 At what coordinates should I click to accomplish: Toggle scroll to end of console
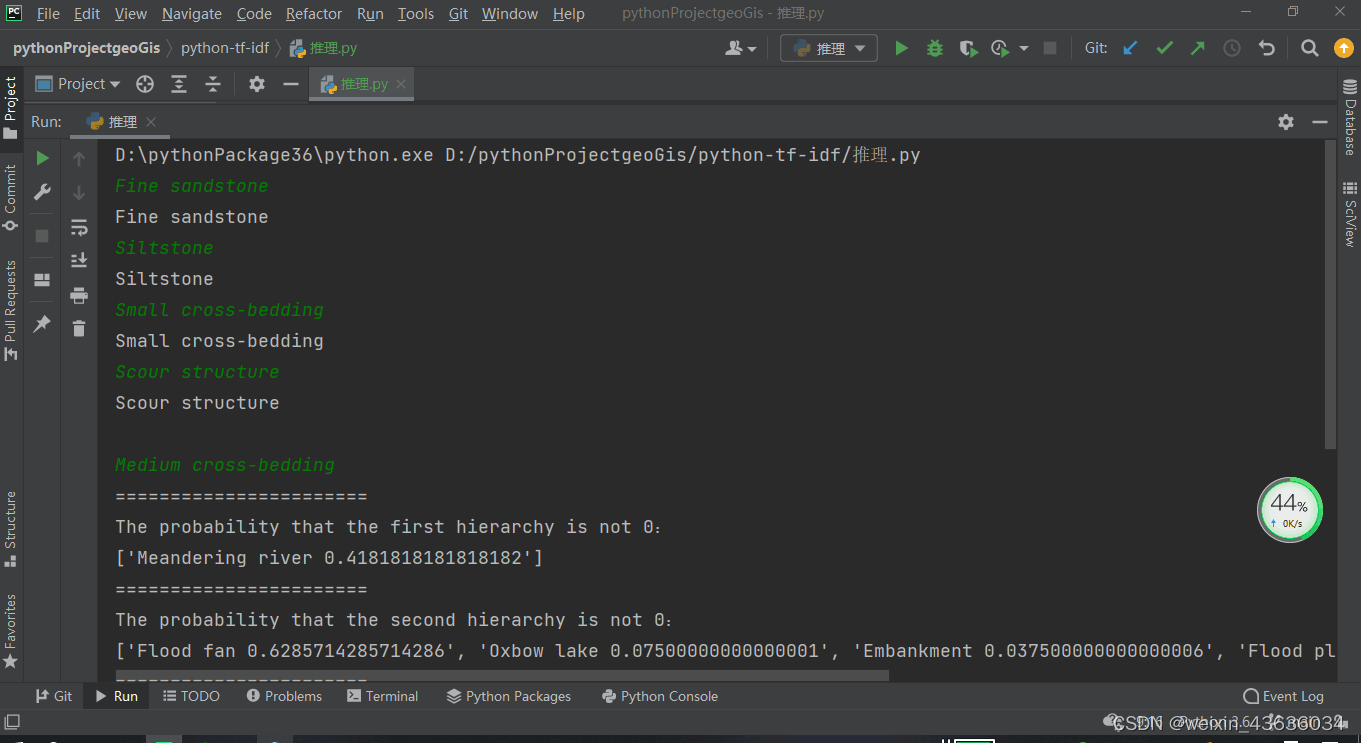tap(79, 261)
